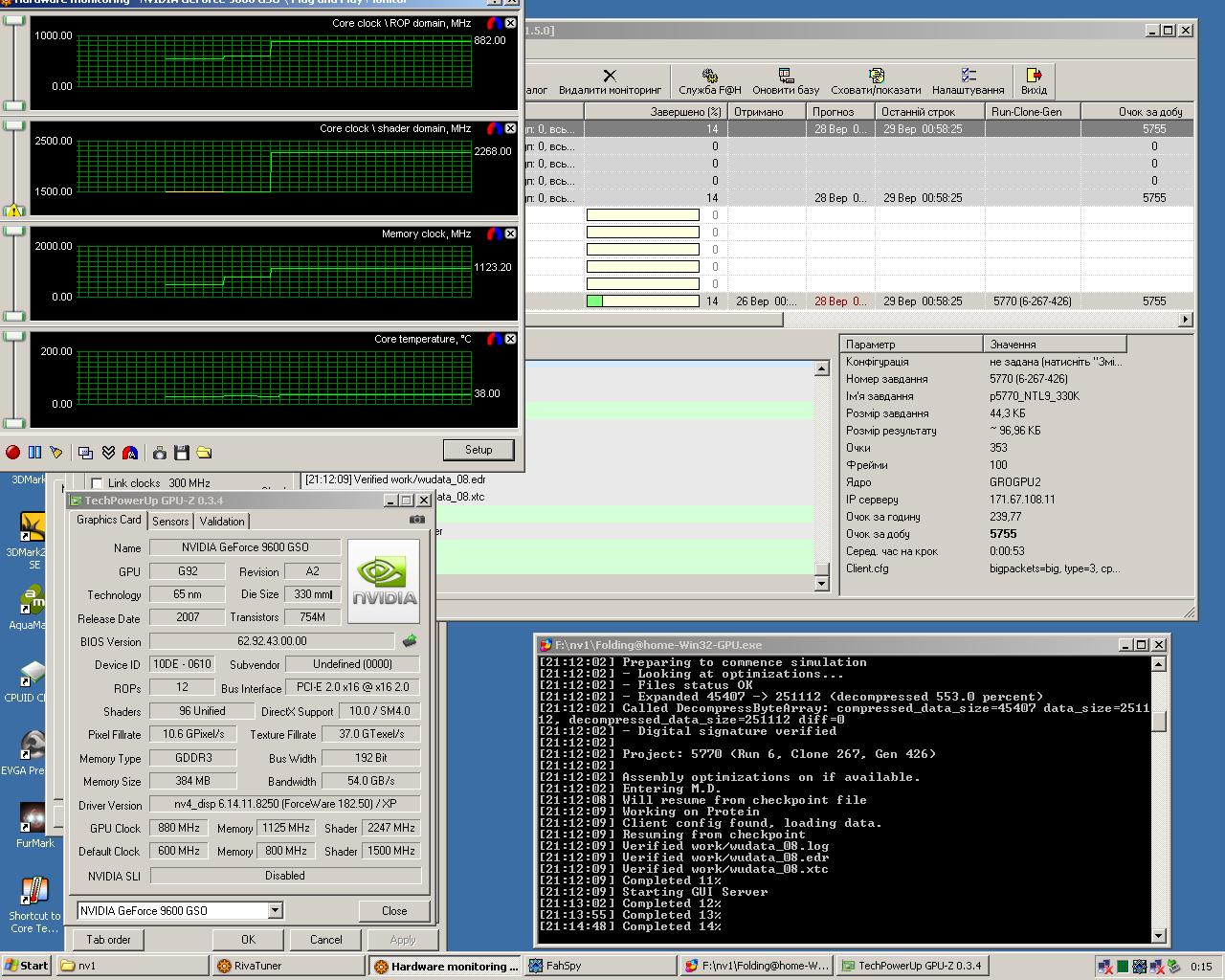Switch to the nv1 folder taskbar item

(x=132, y=966)
